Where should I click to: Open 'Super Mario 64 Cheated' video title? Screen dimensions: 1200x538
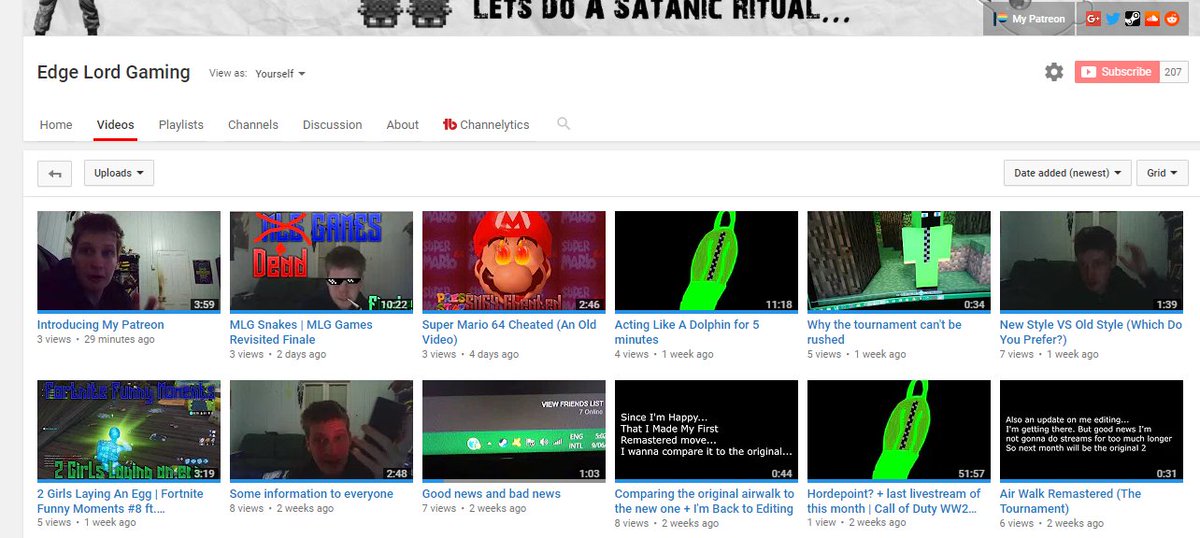tap(509, 332)
